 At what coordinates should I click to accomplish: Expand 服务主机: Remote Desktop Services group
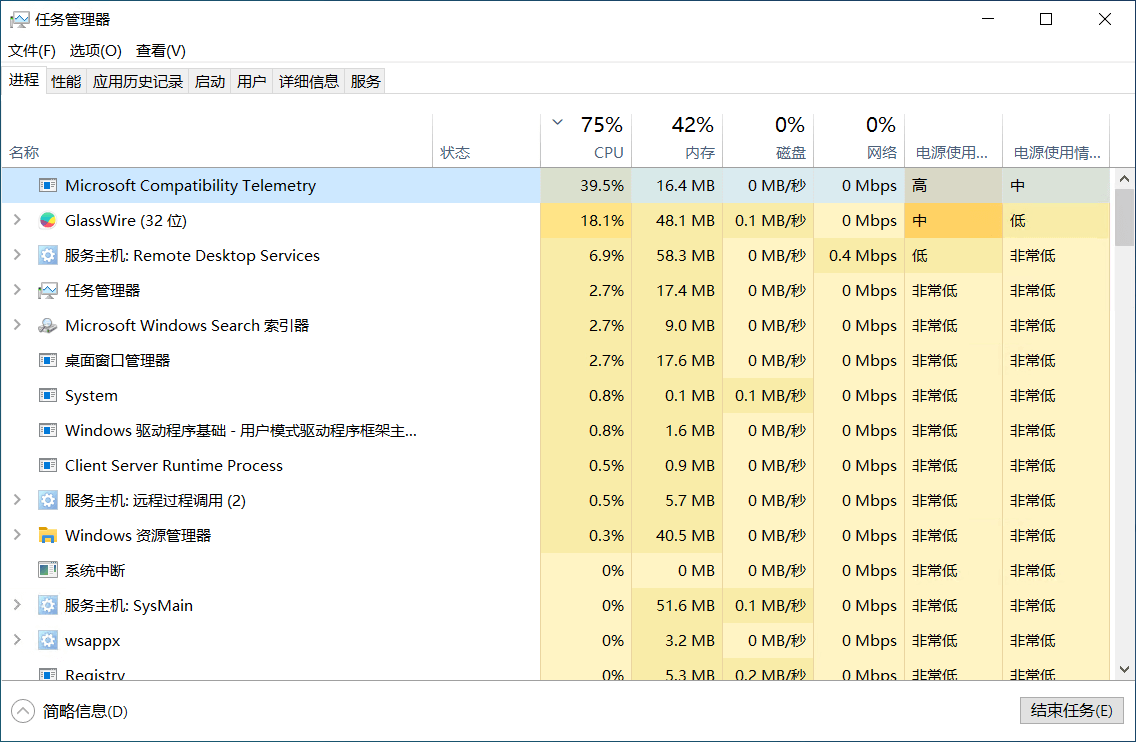coord(17,254)
